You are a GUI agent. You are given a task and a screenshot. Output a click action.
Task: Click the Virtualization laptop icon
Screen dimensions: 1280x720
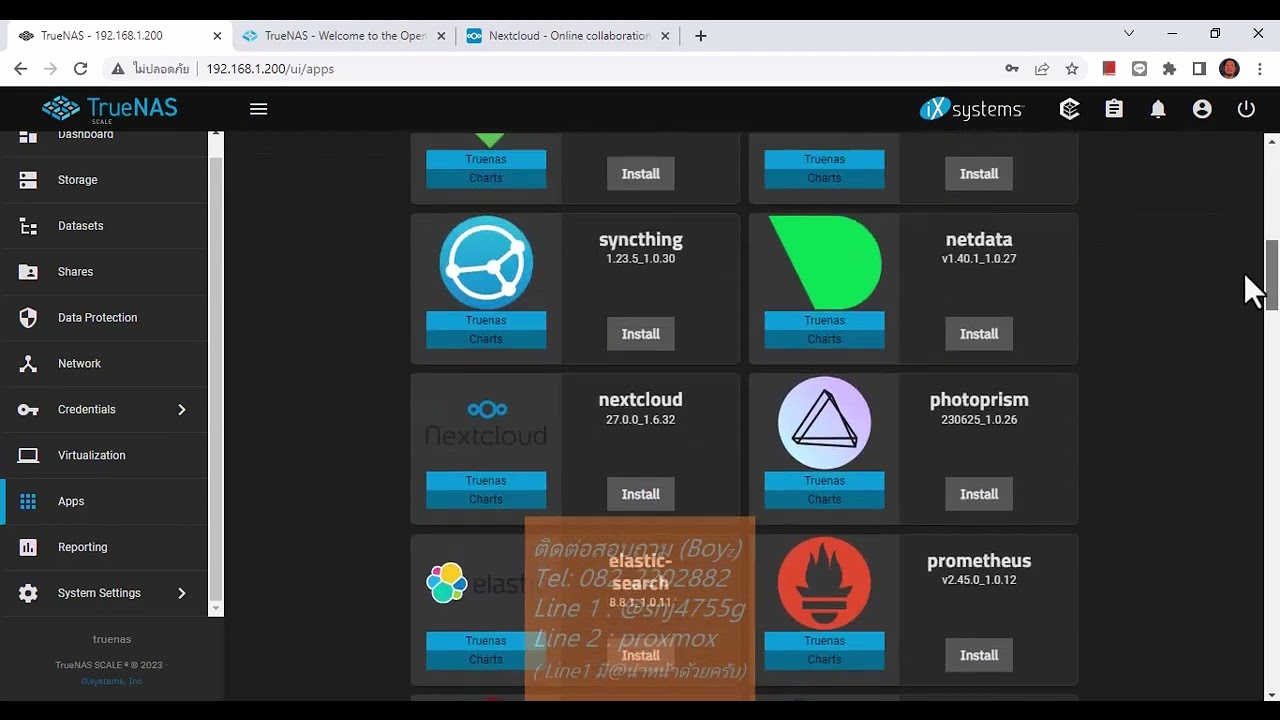click(28, 456)
